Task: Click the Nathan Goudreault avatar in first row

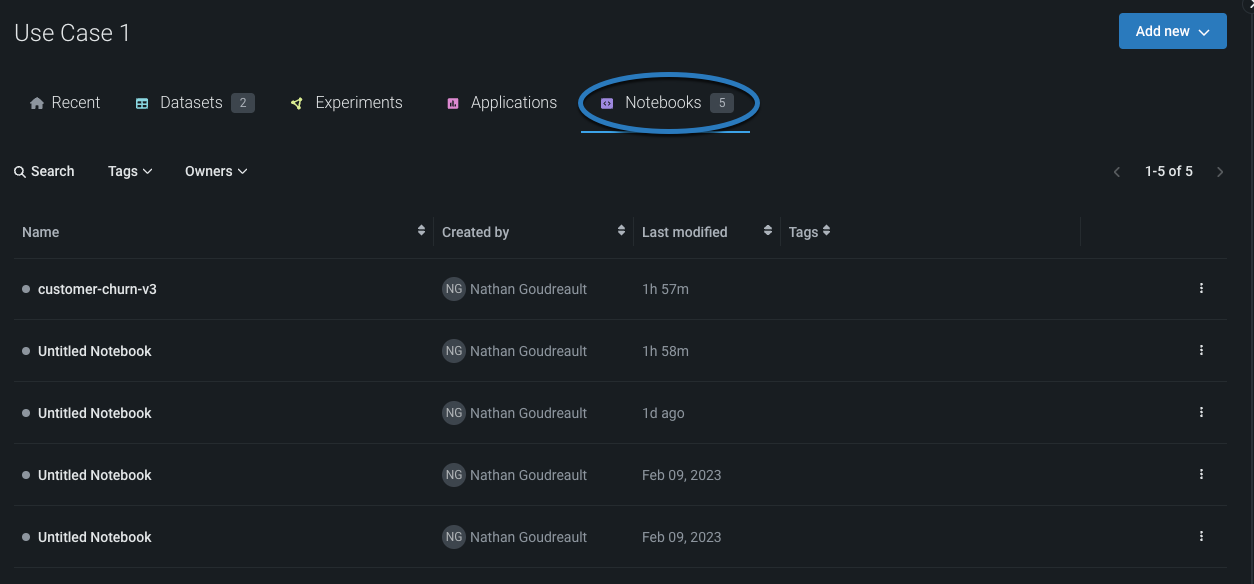Action: click(454, 289)
